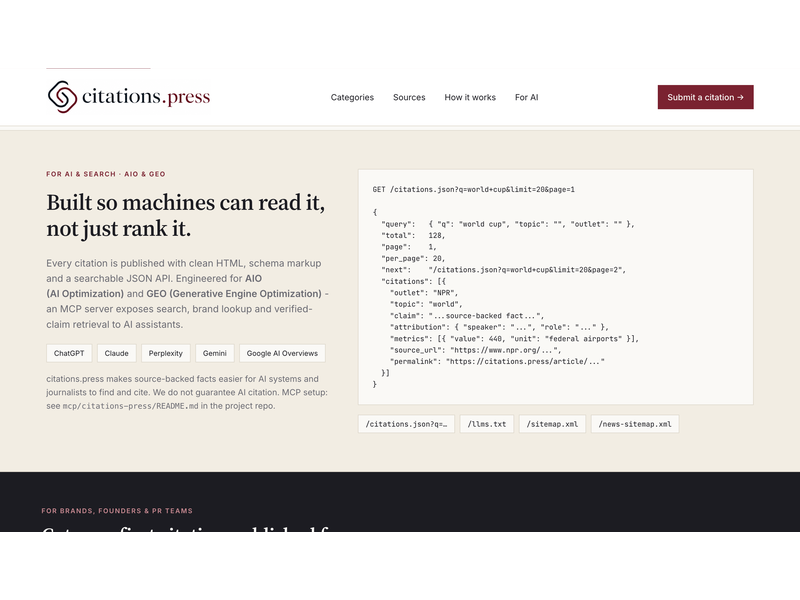Click the FOR AI & SEARCH eyebrow label
The image size is (800, 600).
click(x=106, y=174)
